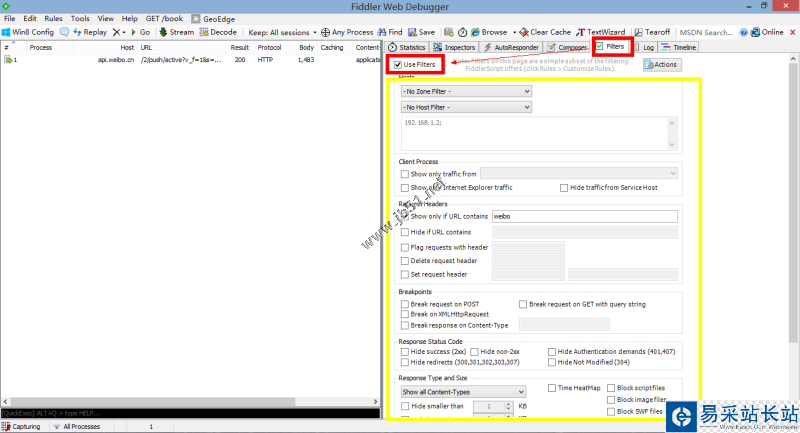Click the All Processes status filter
800x433 pixels.
pyautogui.click(x=77, y=426)
